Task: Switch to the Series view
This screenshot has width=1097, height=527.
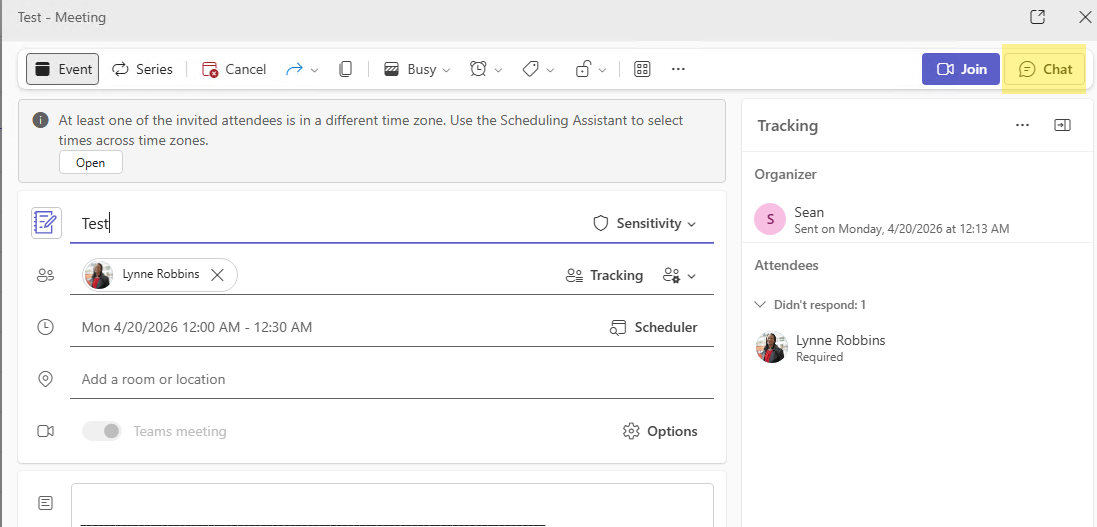Action: pyautogui.click(x=142, y=69)
